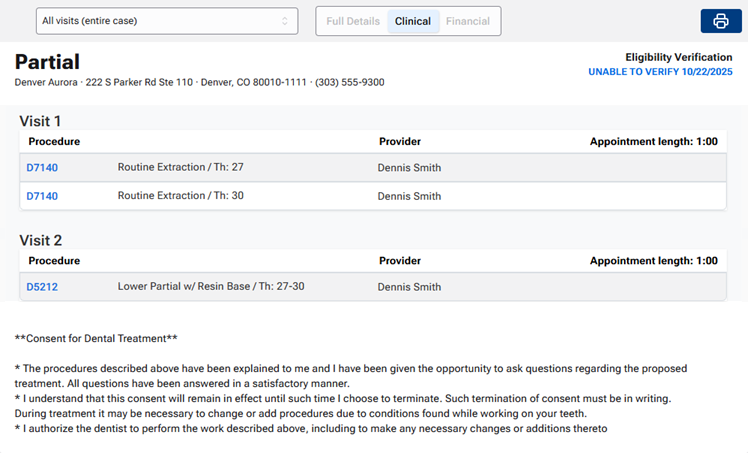
Task: Click provider Dennis Smith in tooth 27 row
Action: coord(409,168)
